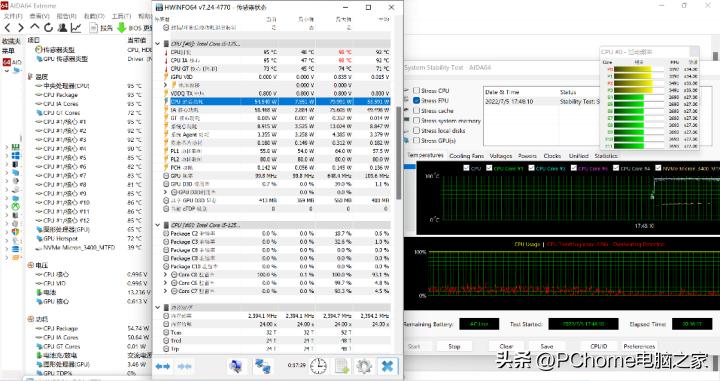Click the 电压 voltage section icon
Image resolution: width=720 pixels, height=381 pixels.
[x=30, y=265]
